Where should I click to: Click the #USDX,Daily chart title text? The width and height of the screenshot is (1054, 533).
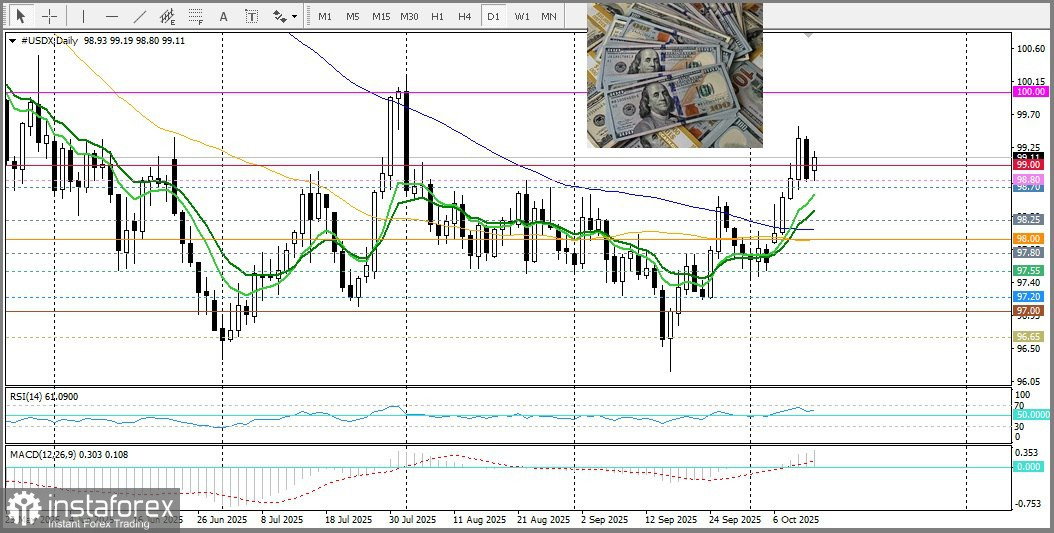[50, 41]
